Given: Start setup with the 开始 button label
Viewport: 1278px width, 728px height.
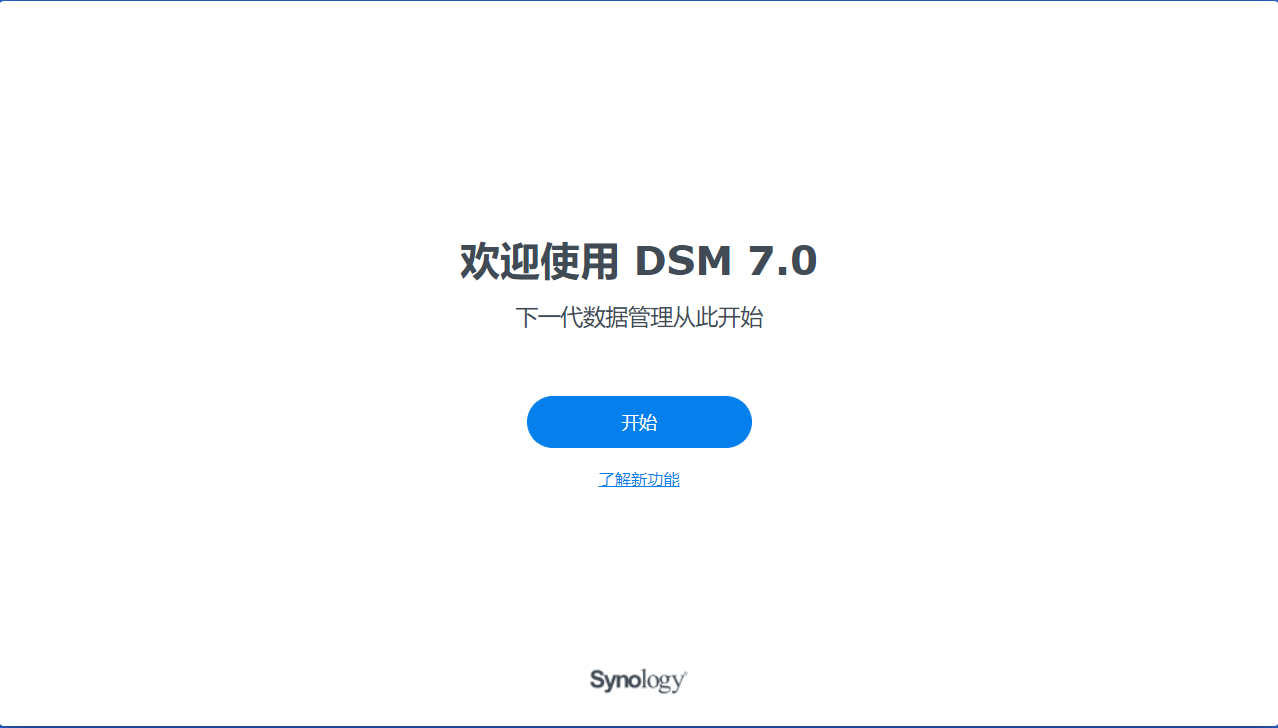Looking at the screenshot, I should 639,422.
